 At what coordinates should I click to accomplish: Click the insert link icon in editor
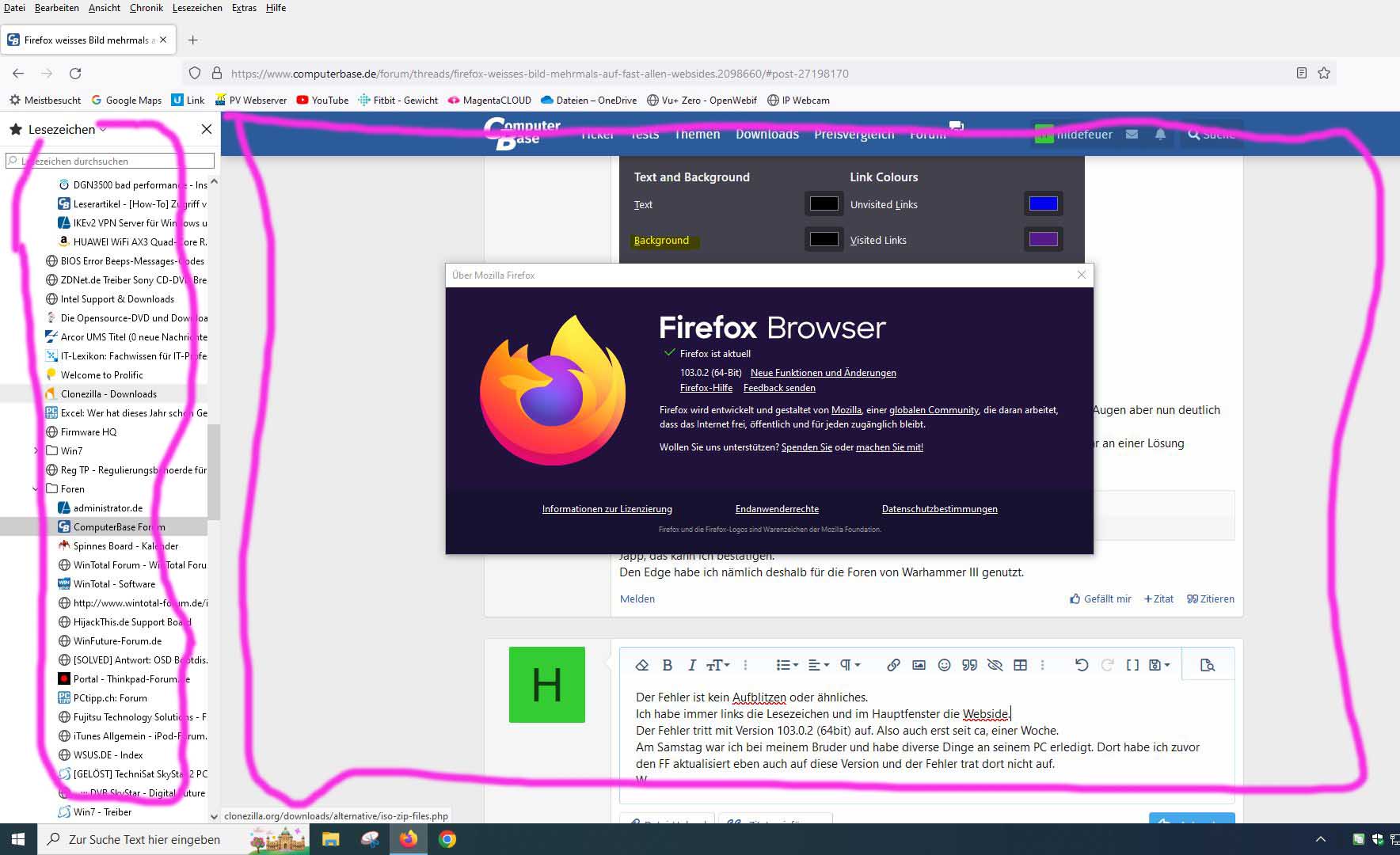(x=893, y=665)
